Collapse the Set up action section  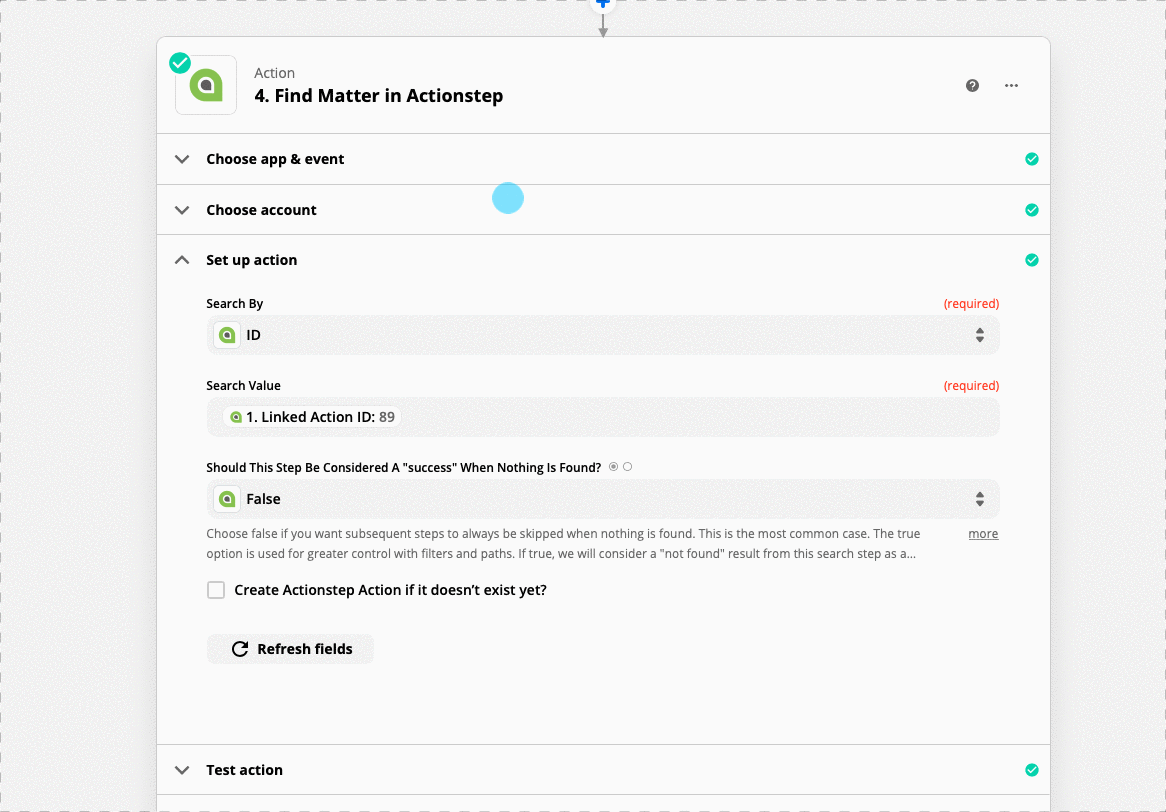603,260
